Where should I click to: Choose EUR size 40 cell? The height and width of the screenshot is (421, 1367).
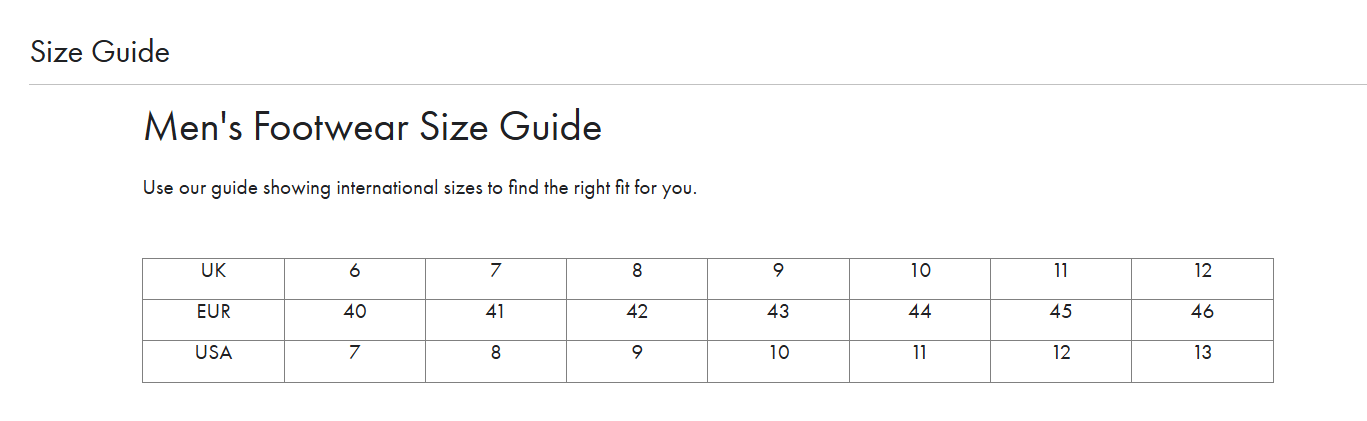(x=355, y=320)
